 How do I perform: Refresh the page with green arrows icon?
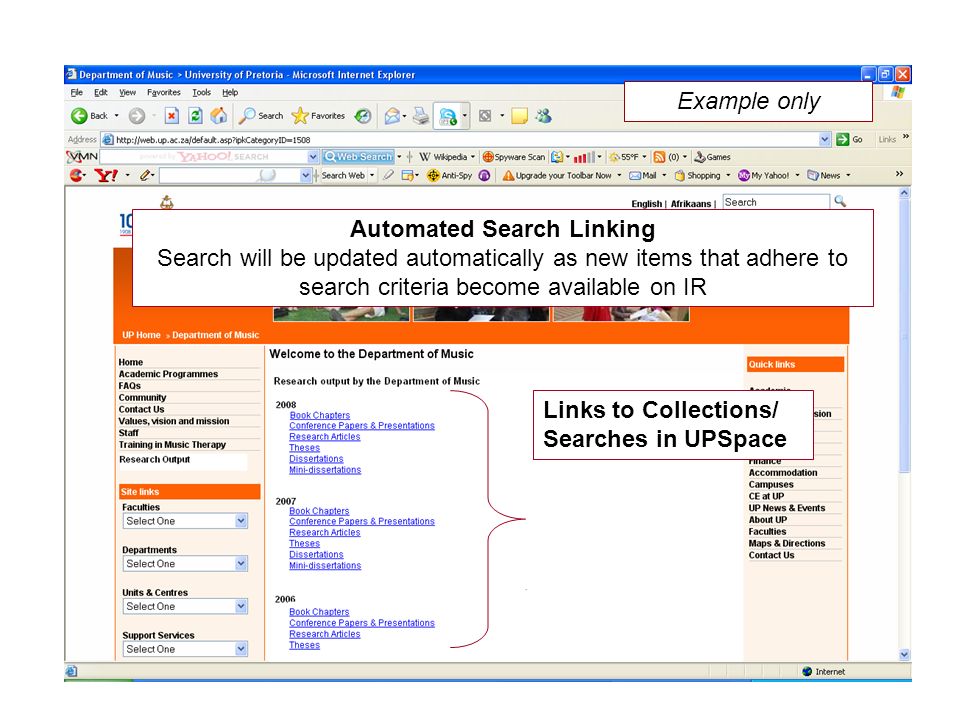click(195, 116)
